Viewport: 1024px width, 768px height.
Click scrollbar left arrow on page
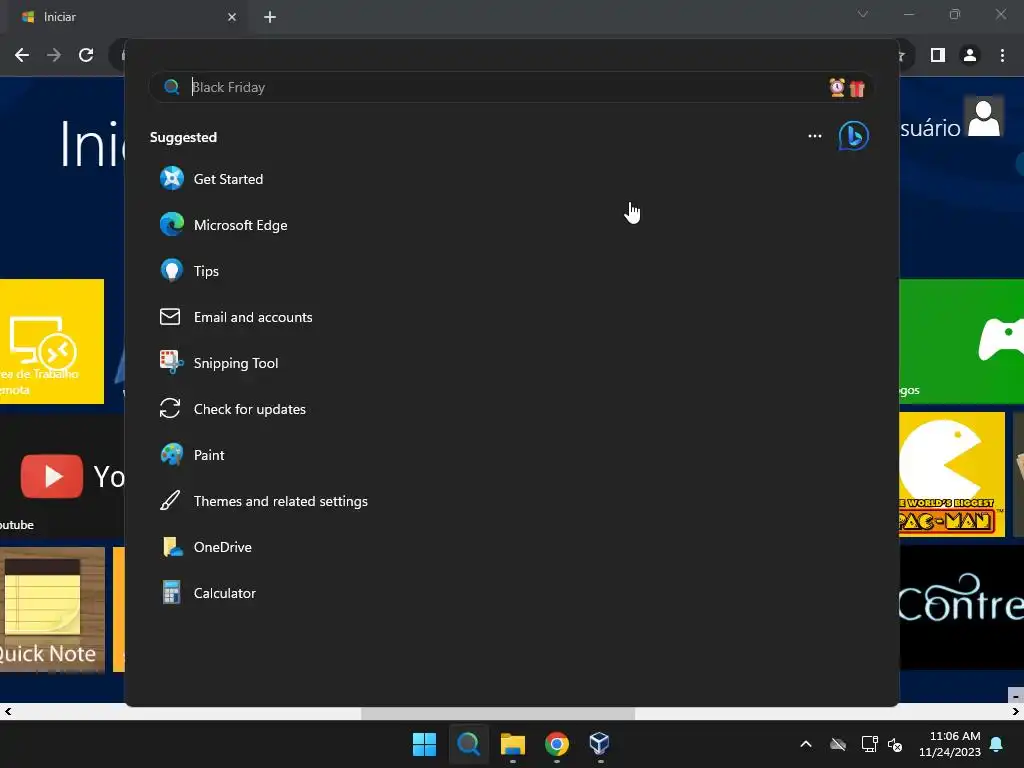[x=7, y=712]
